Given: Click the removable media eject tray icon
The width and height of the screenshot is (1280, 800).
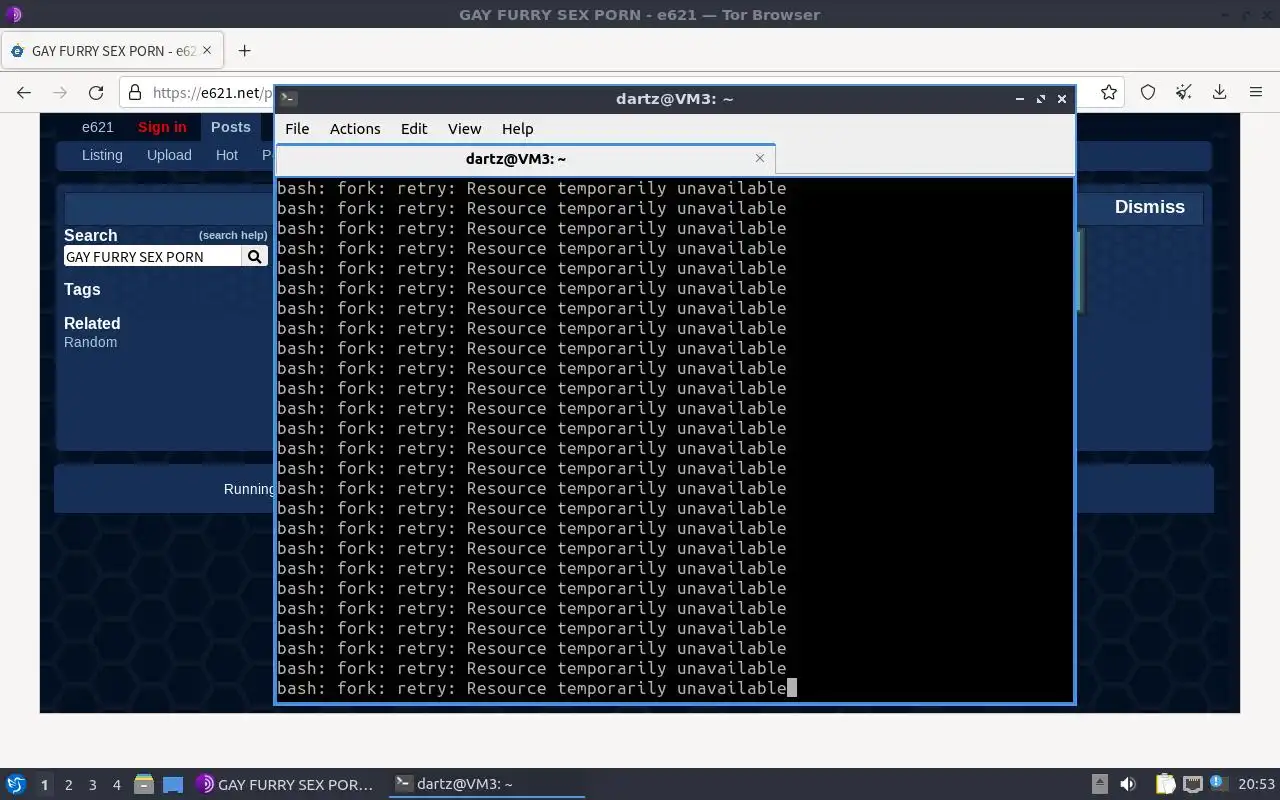Looking at the screenshot, I should [x=1099, y=784].
